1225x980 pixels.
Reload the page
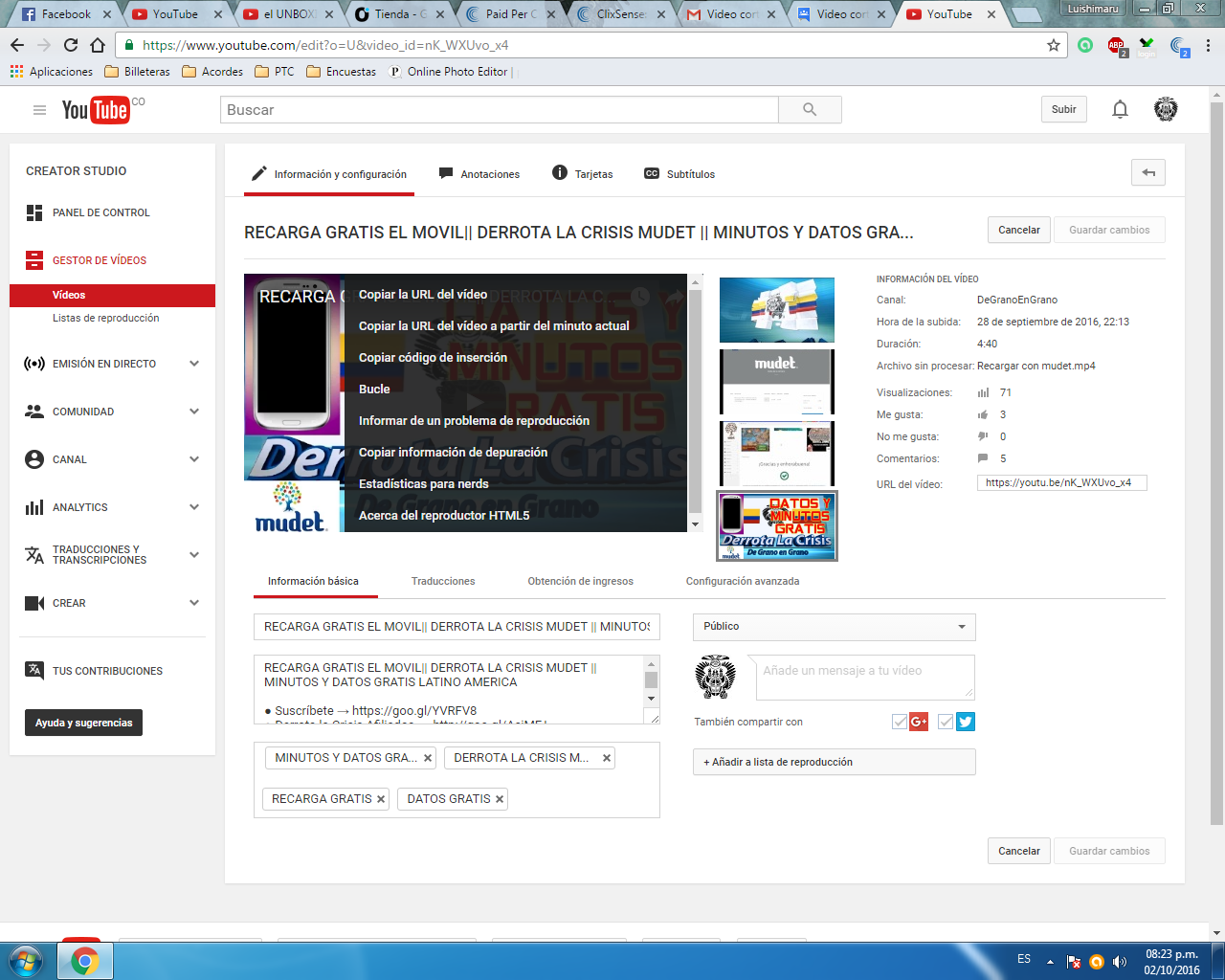coord(71,45)
